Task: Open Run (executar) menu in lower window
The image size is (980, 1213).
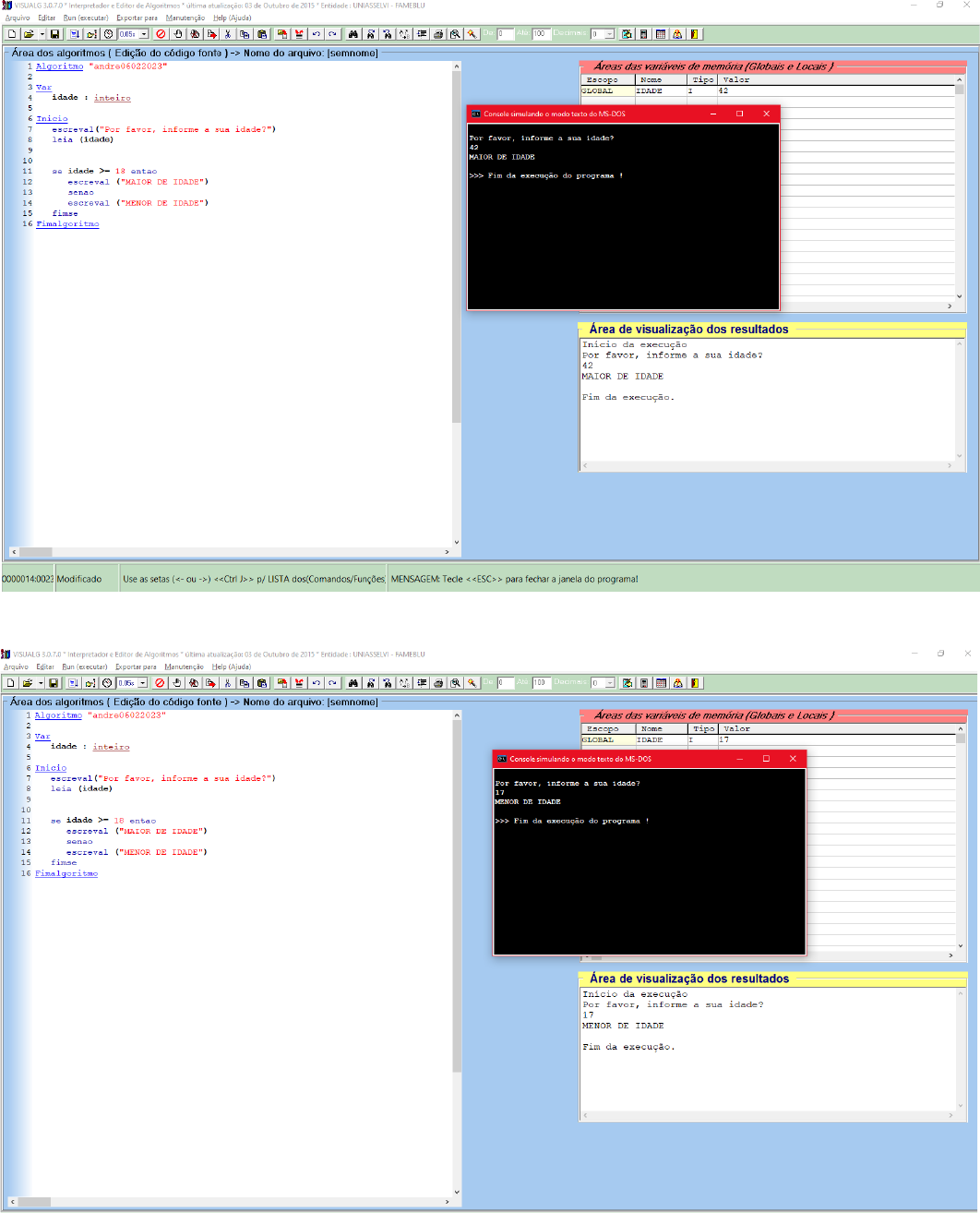Action: [85, 667]
